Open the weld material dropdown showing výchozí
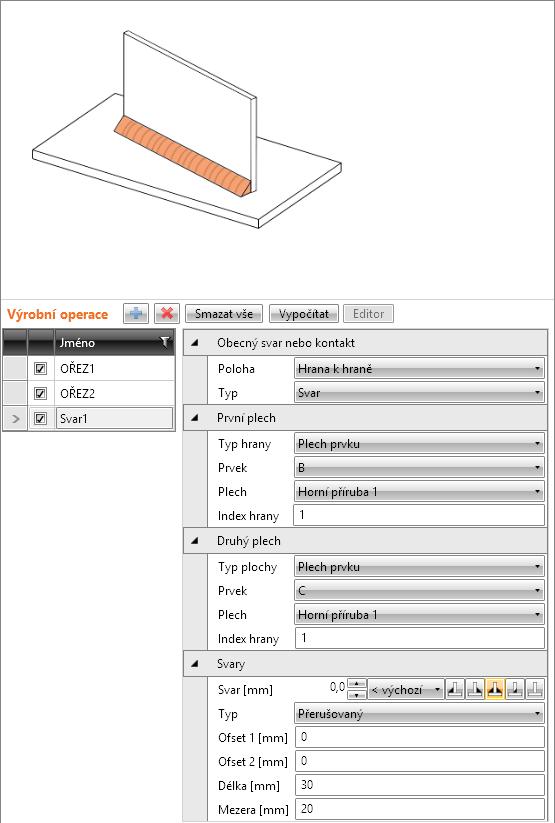Image resolution: width=555 pixels, height=823 pixels. (405, 690)
